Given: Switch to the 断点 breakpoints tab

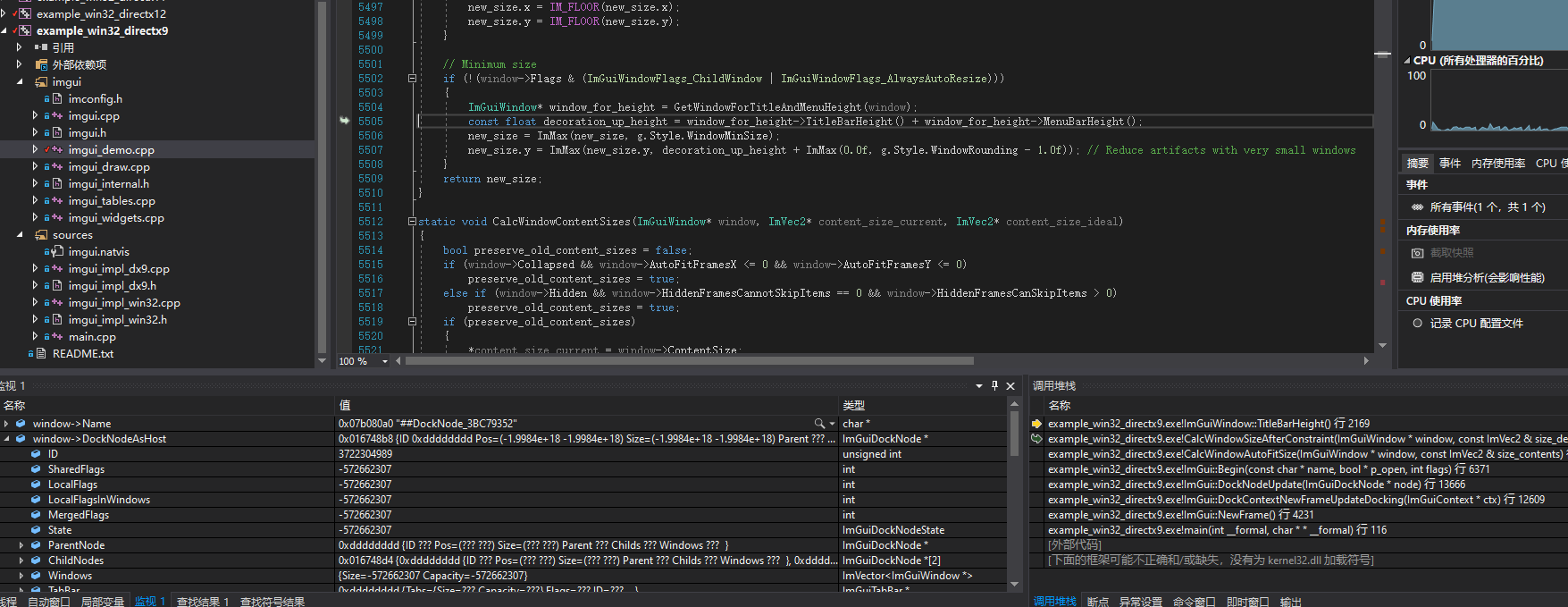Looking at the screenshot, I should coord(1097,602).
